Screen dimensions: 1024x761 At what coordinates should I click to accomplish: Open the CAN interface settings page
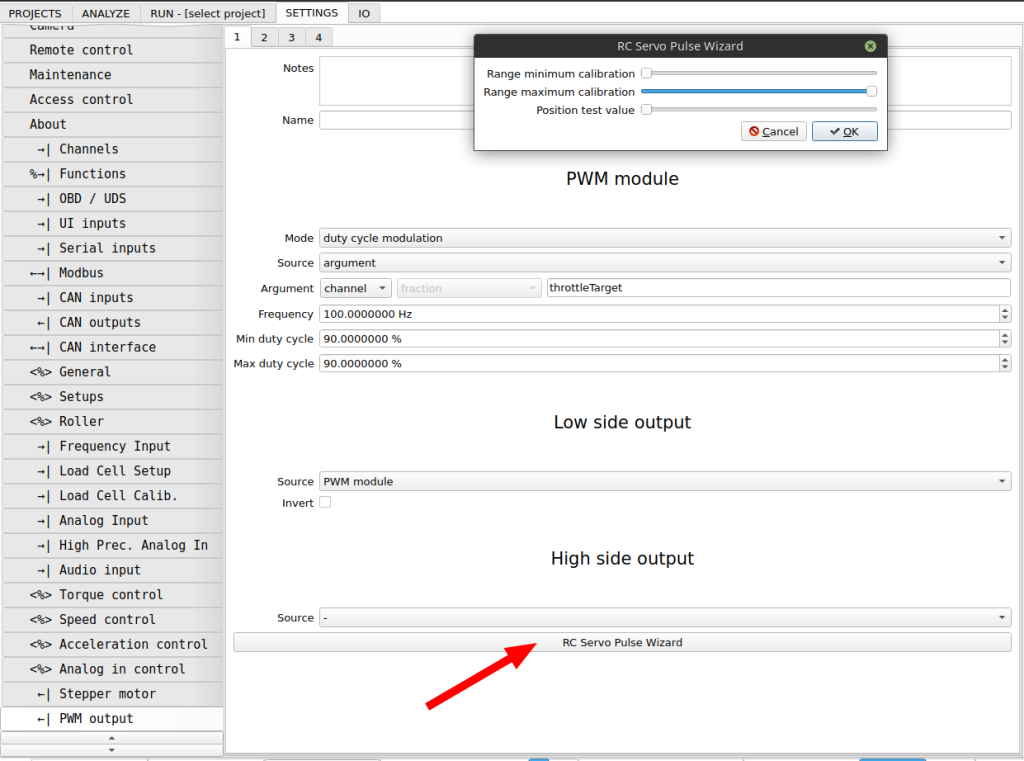pyautogui.click(x=107, y=347)
